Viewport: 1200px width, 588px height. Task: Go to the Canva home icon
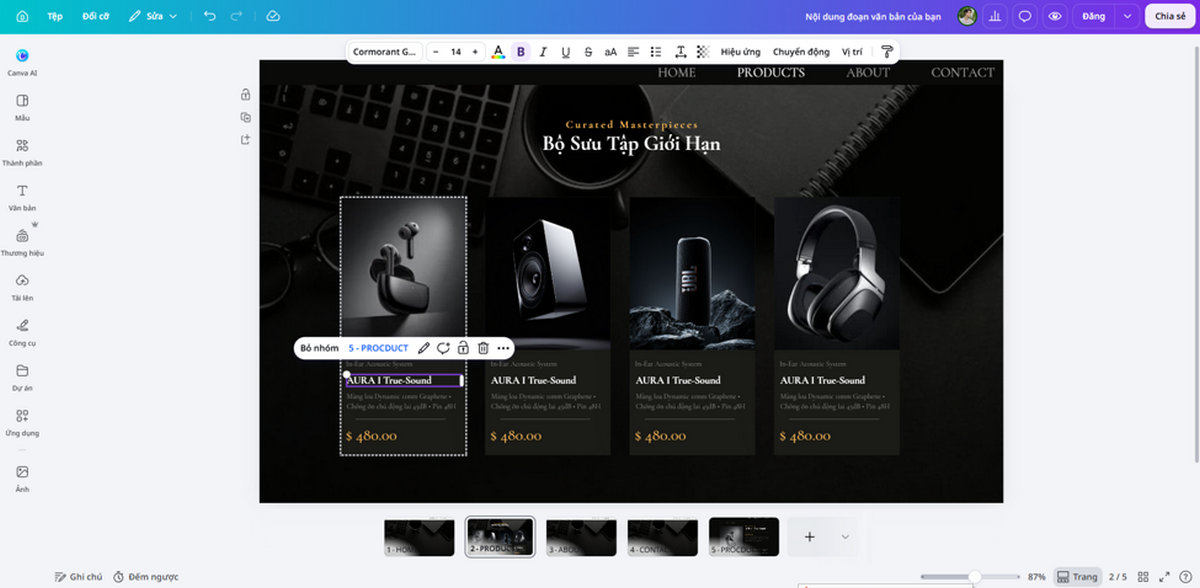click(22, 16)
